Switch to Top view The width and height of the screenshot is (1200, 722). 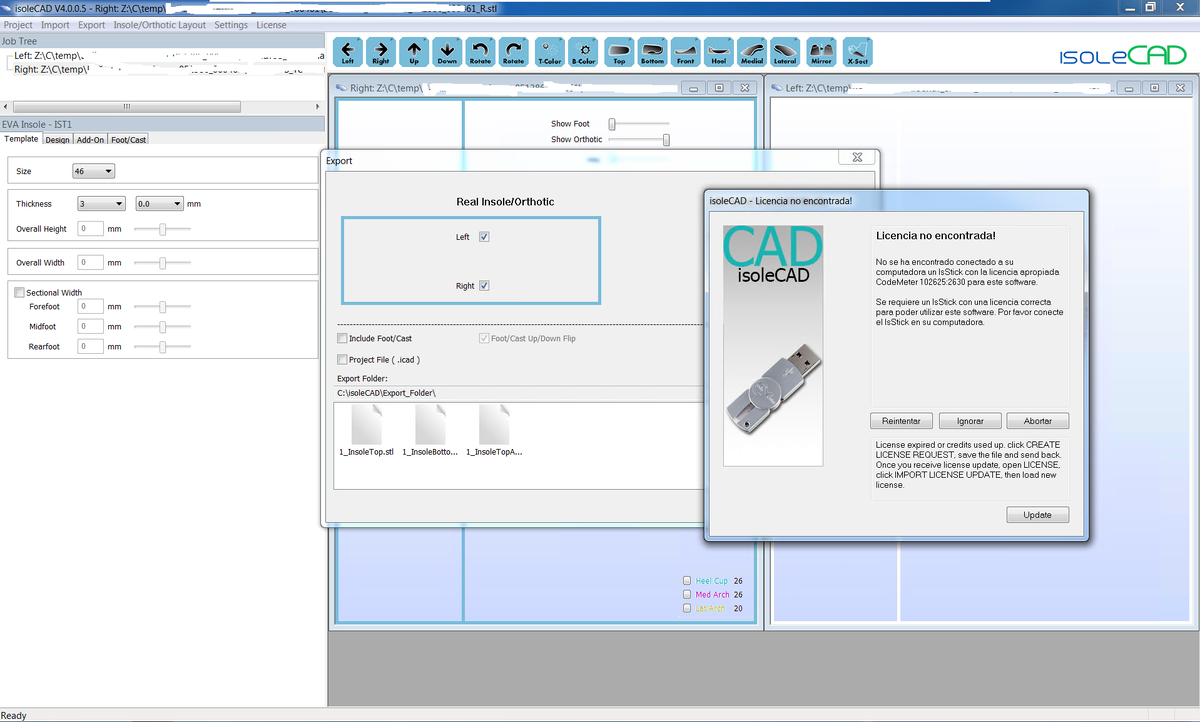619,52
